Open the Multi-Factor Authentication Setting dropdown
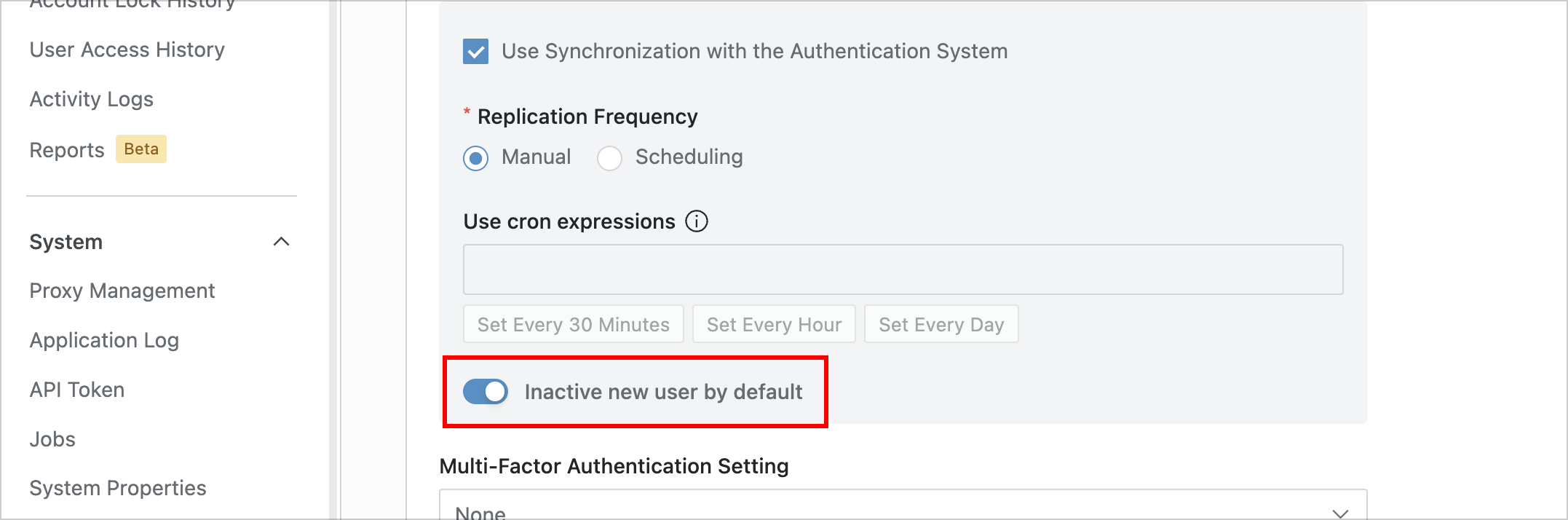Viewport: 1568px width, 520px height. (x=903, y=508)
